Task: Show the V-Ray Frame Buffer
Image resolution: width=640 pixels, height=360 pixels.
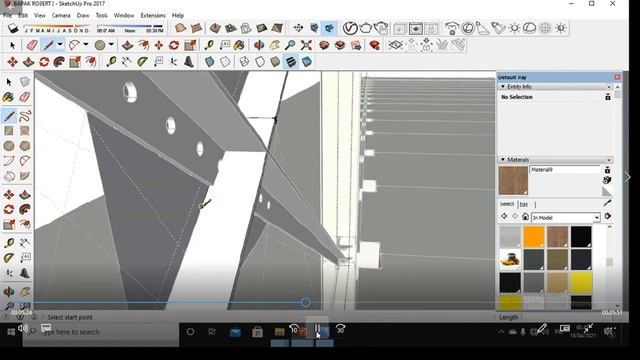Action: (x=416, y=29)
